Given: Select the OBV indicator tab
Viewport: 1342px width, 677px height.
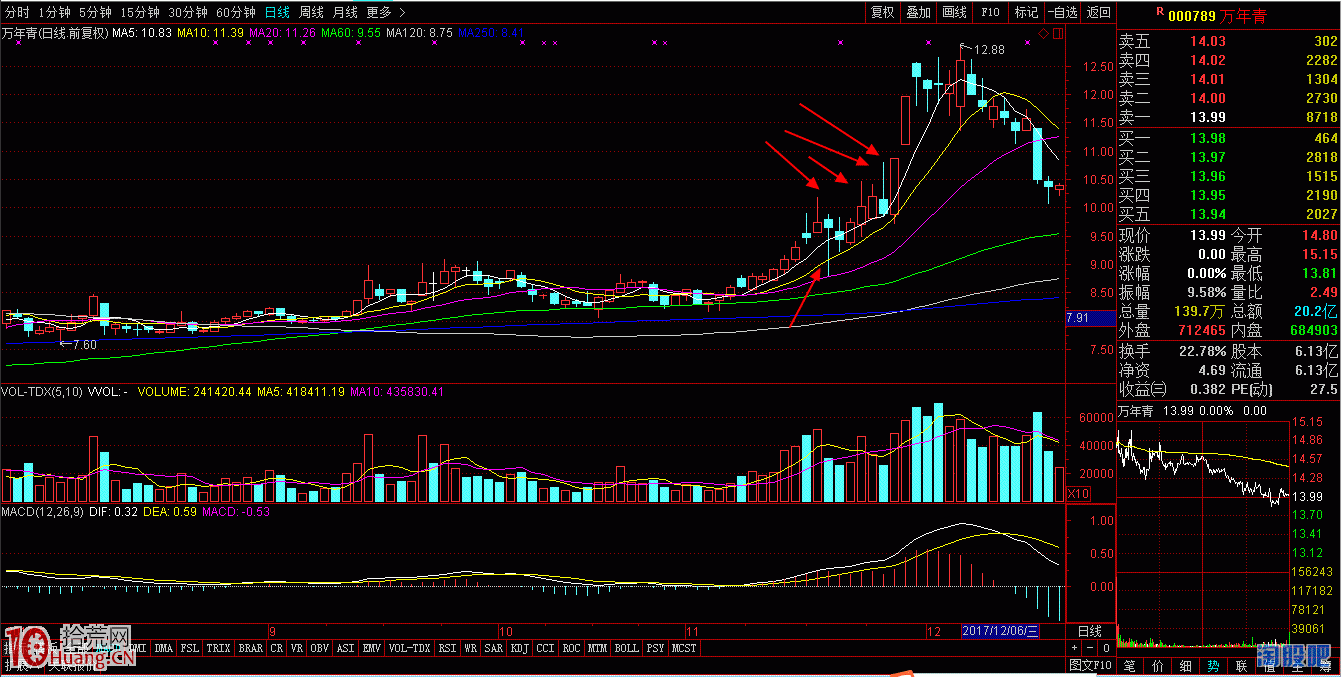Looking at the screenshot, I should (321, 648).
